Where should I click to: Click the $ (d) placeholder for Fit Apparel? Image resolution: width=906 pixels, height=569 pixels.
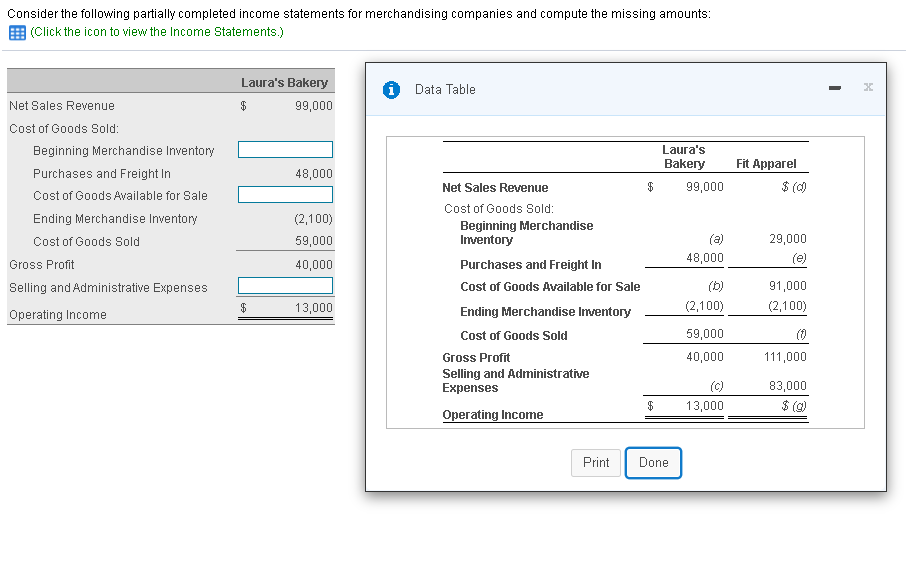point(794,187)
